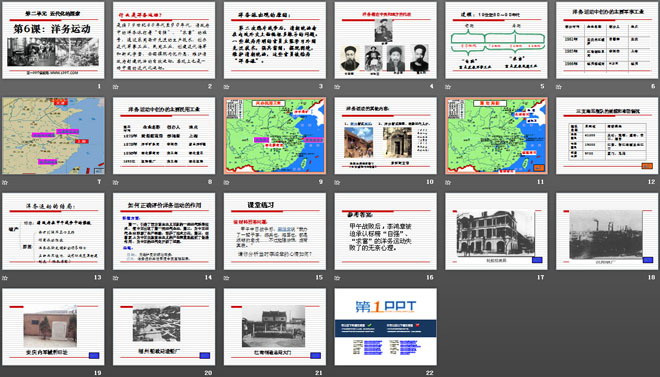This screenshot has width=660, height=377.
Task: Click blue action button on slide 21
Action: [x=315, y=356]
